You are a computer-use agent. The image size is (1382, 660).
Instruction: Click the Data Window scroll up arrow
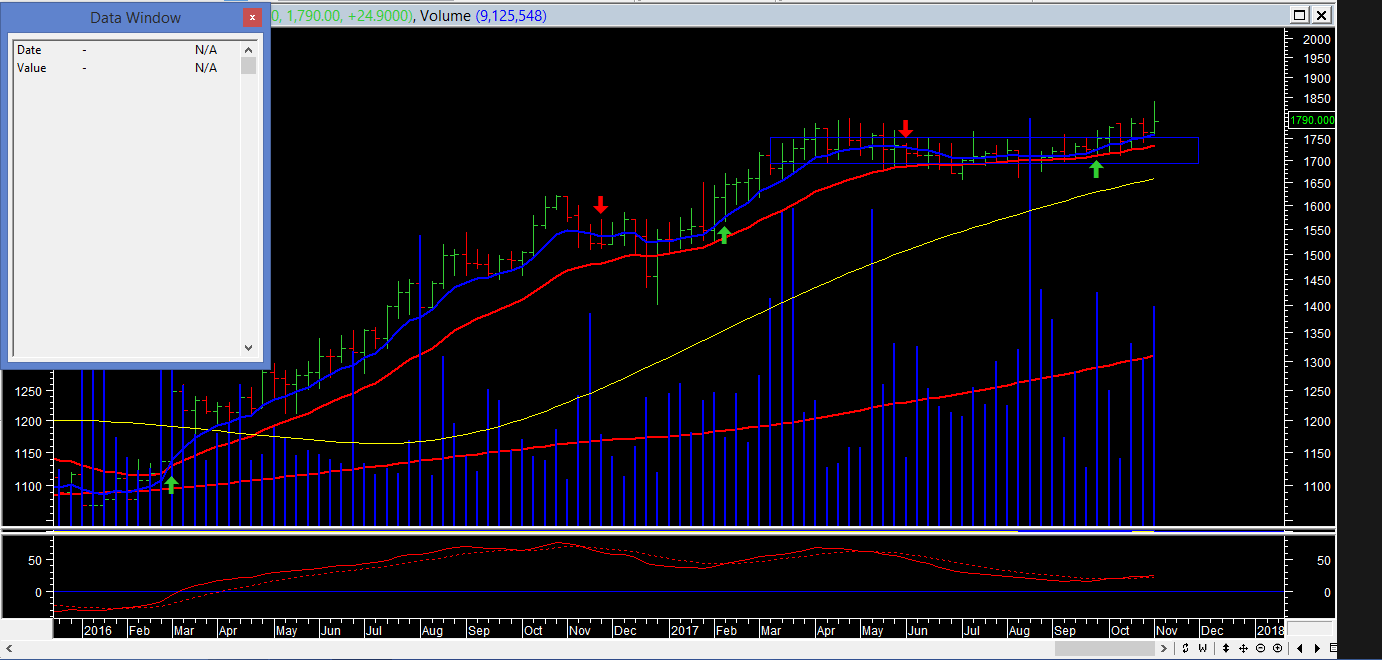(249, 48)
